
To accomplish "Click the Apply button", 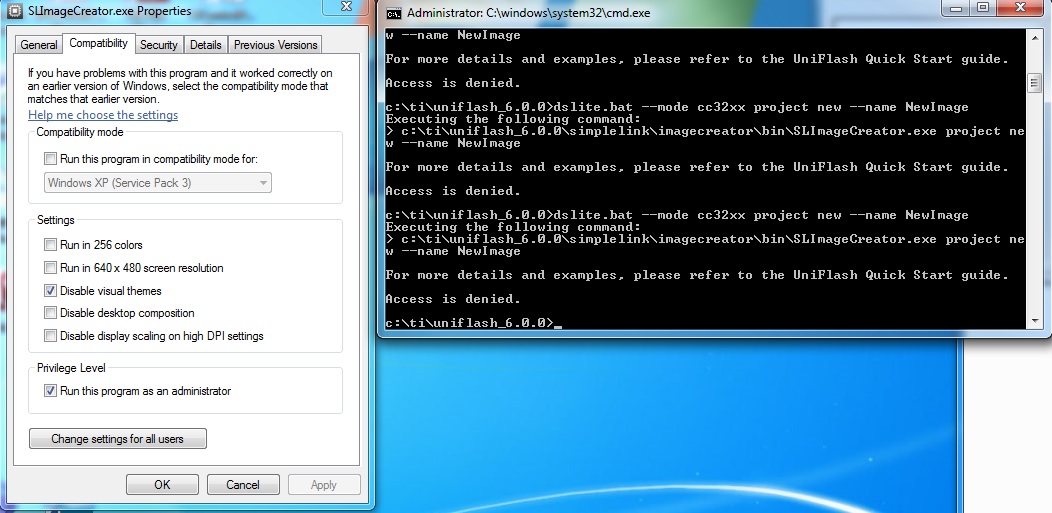I will (x=324, y=484).
